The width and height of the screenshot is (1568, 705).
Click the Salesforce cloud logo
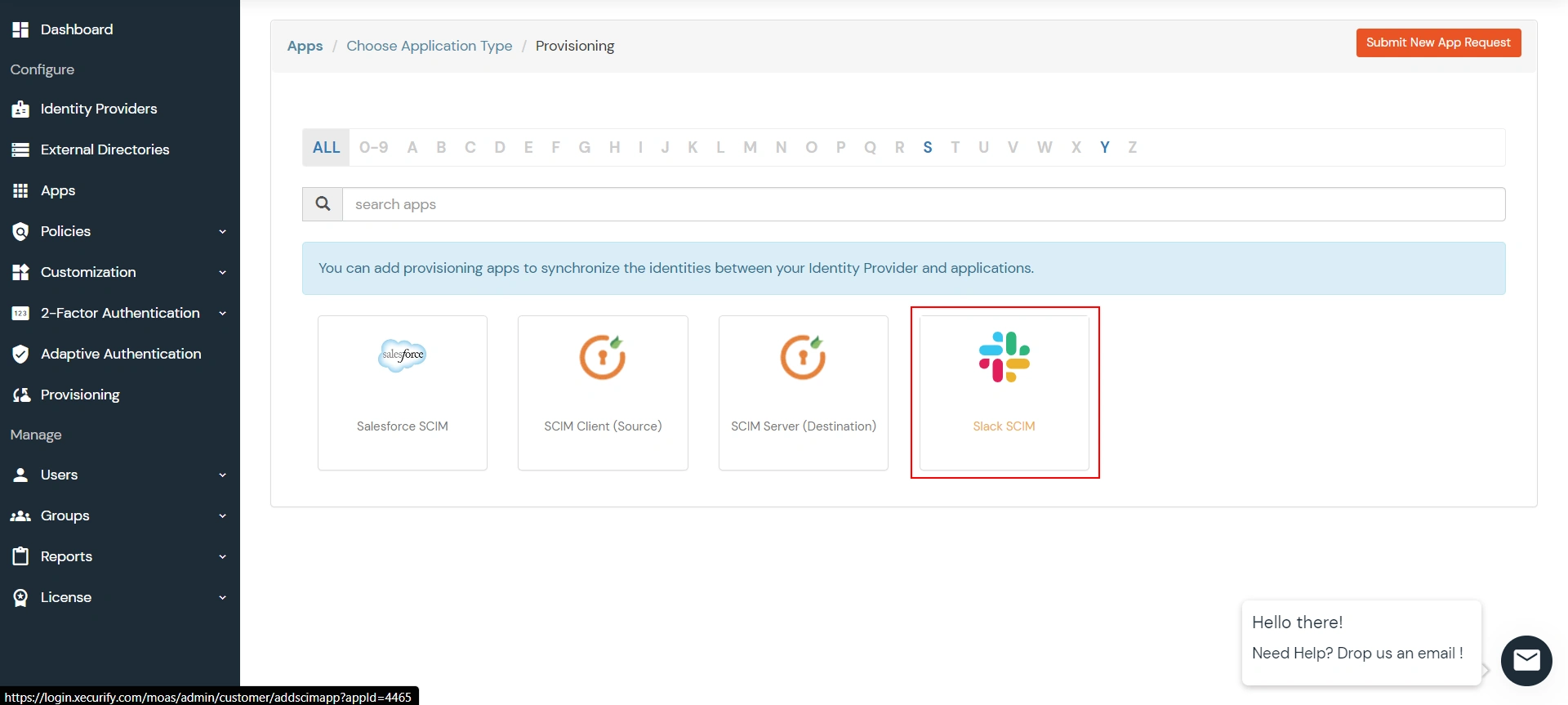403,355
